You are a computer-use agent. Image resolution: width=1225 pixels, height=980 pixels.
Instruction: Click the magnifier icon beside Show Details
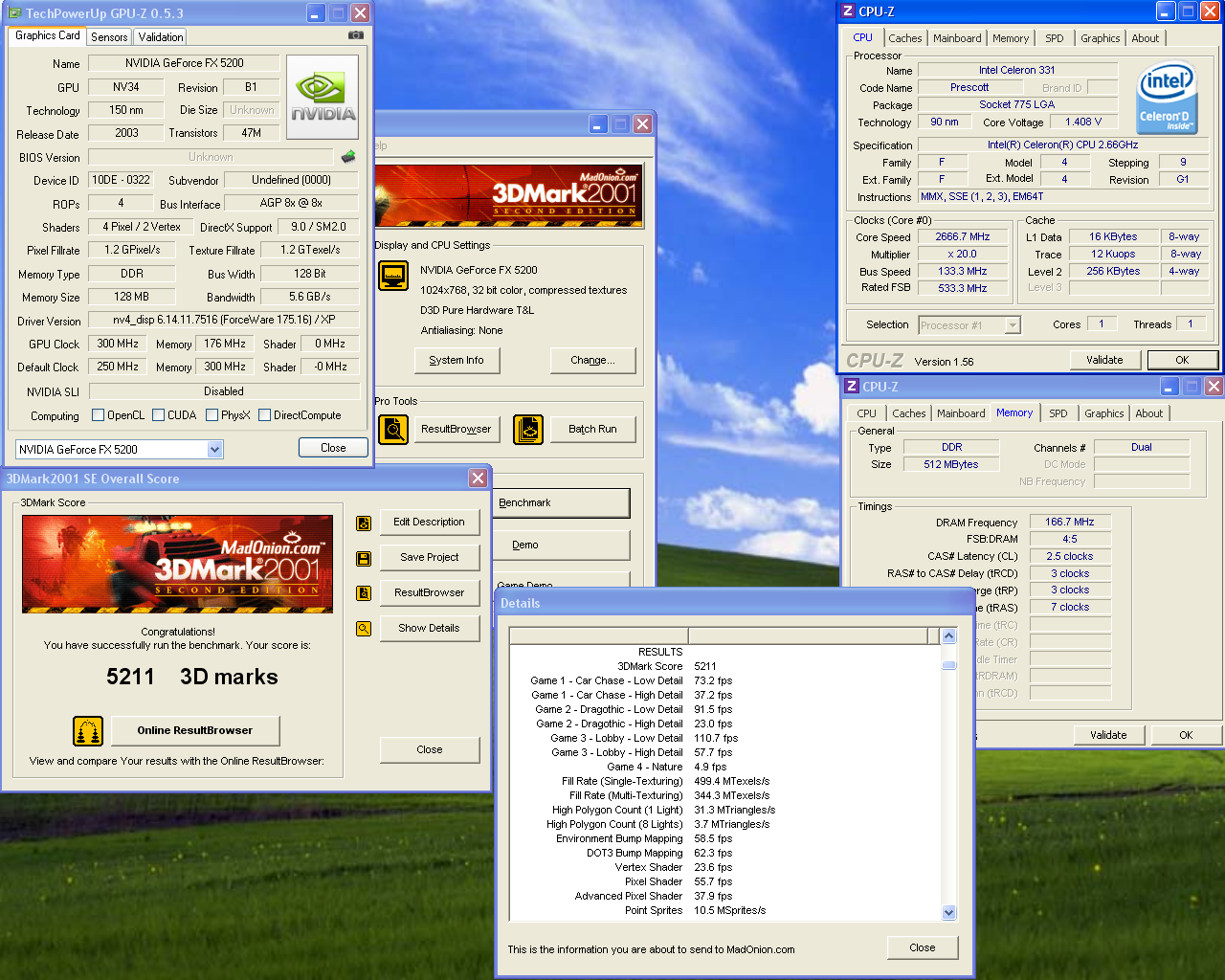point(364,629)
